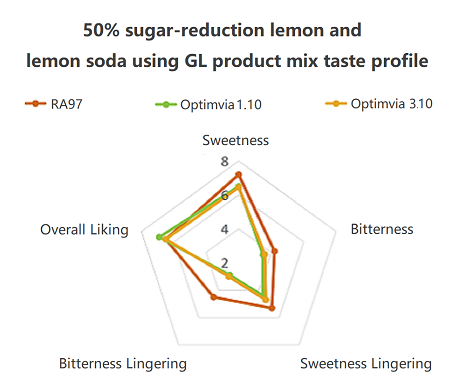Select the RA97 legend label
The height and width of the screenshot is (386, 466).
[x=66, y=104]
